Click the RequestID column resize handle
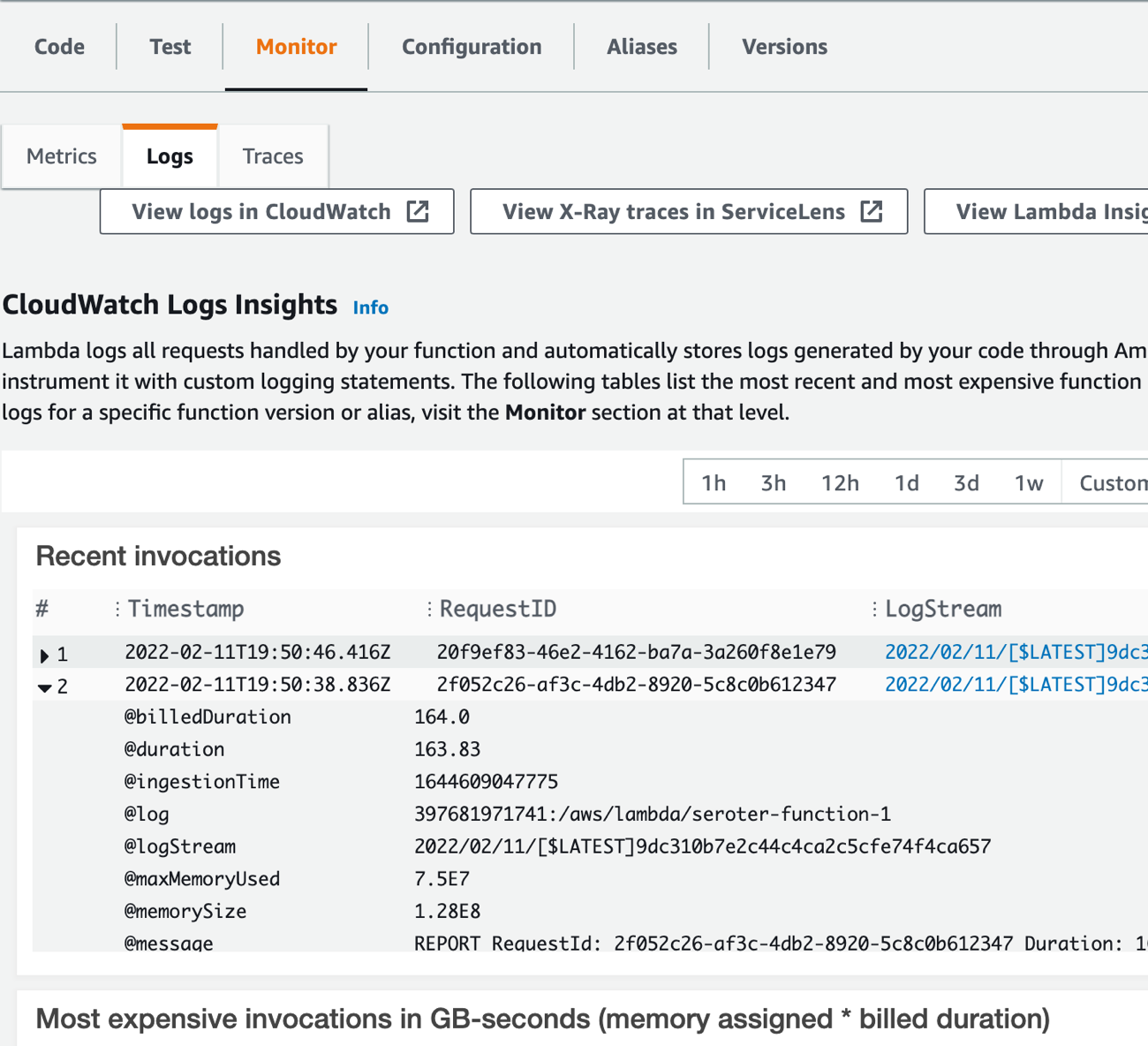 pyautogui.click(x=429, y=609)
